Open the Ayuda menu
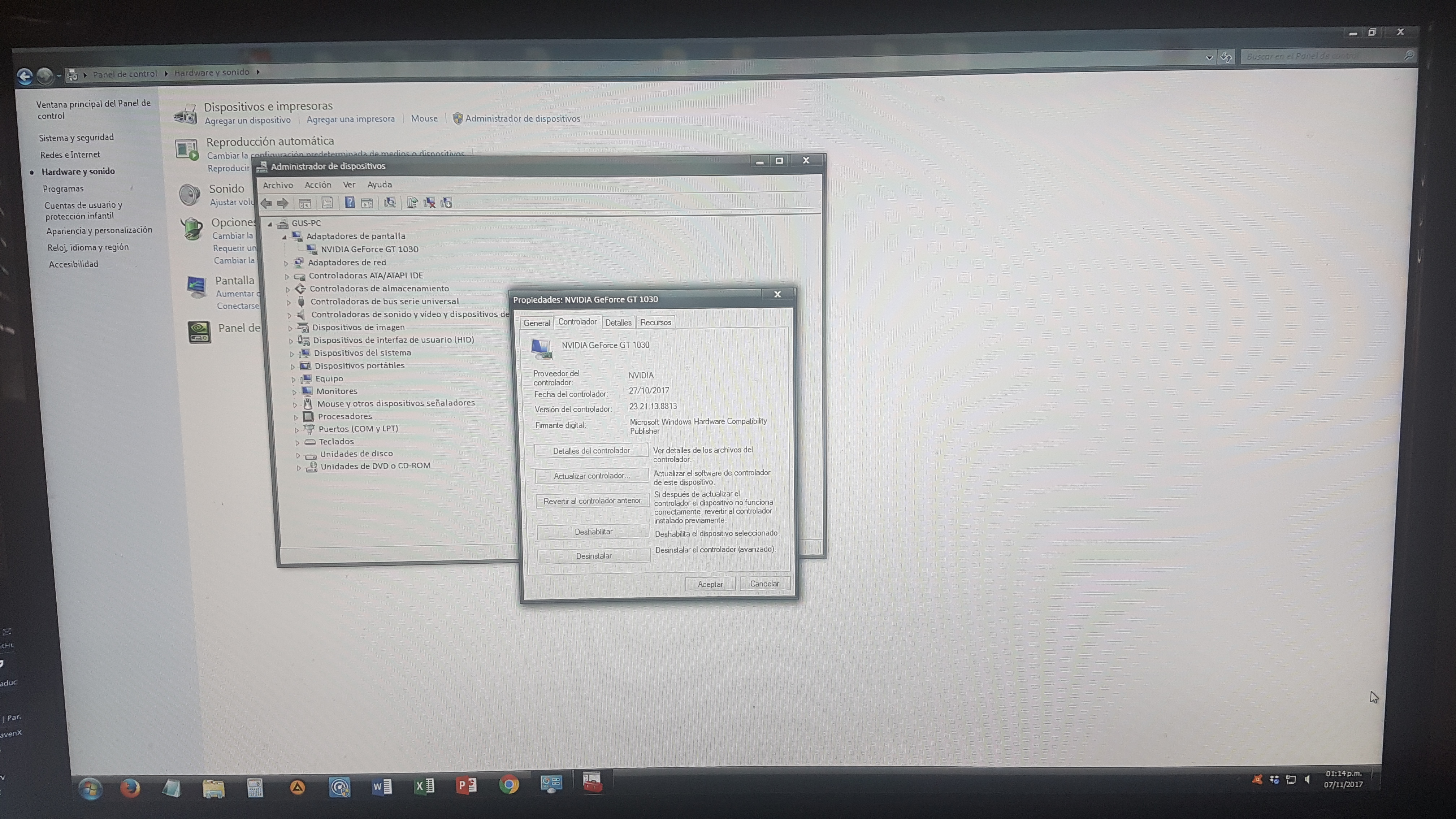Viewport: 1456px width, 819px height. (380, 185)
